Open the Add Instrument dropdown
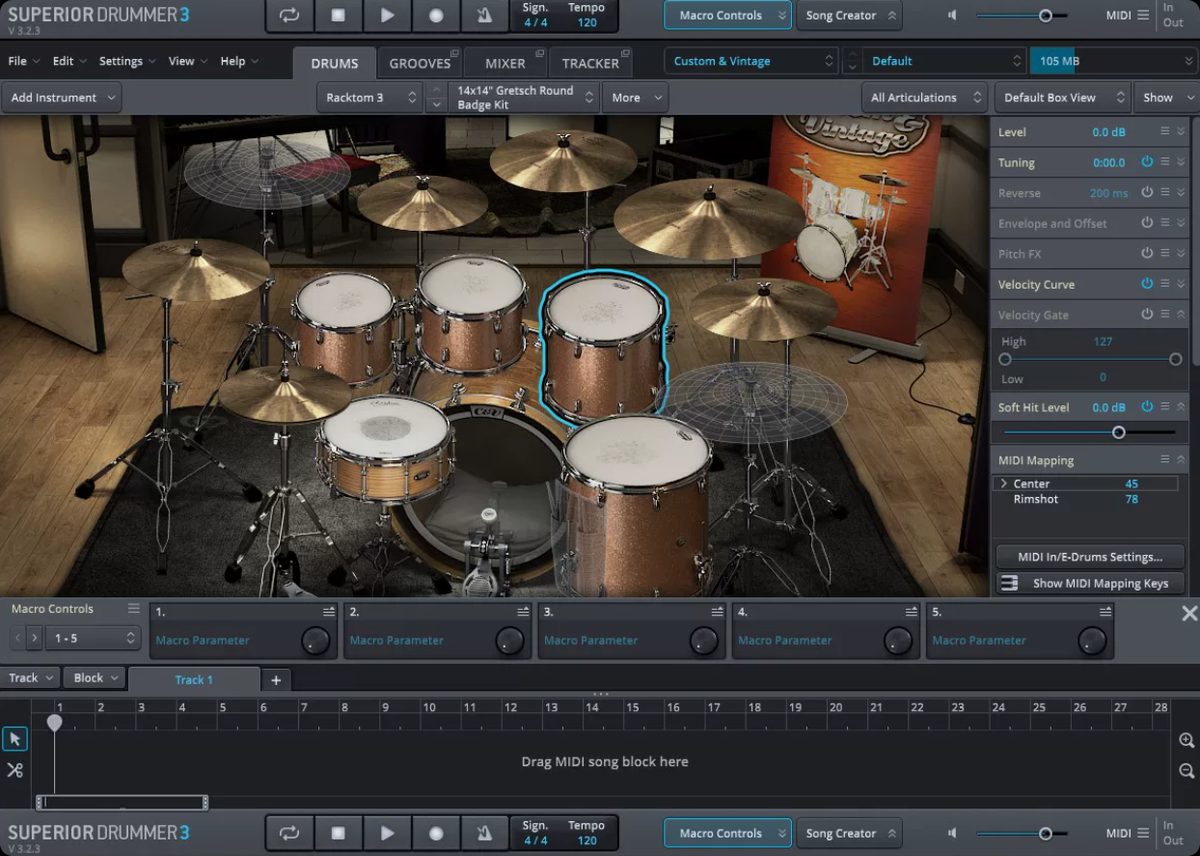Screen dimensions: 1200x856 (x=61, y=98)
